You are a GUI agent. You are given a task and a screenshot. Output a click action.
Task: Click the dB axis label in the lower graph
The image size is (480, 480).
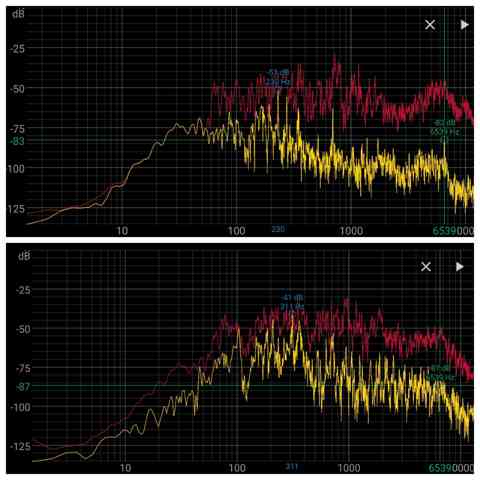coord(24,256)
